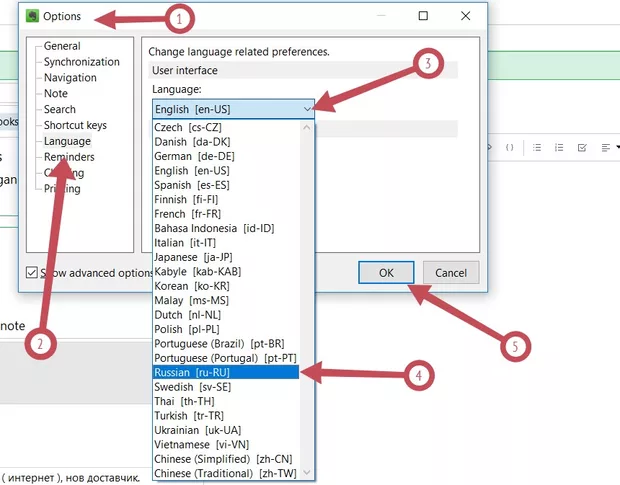Select Russian [ru-RU] highlighted option
Screen dimensions: 620x485
(226, 372)
